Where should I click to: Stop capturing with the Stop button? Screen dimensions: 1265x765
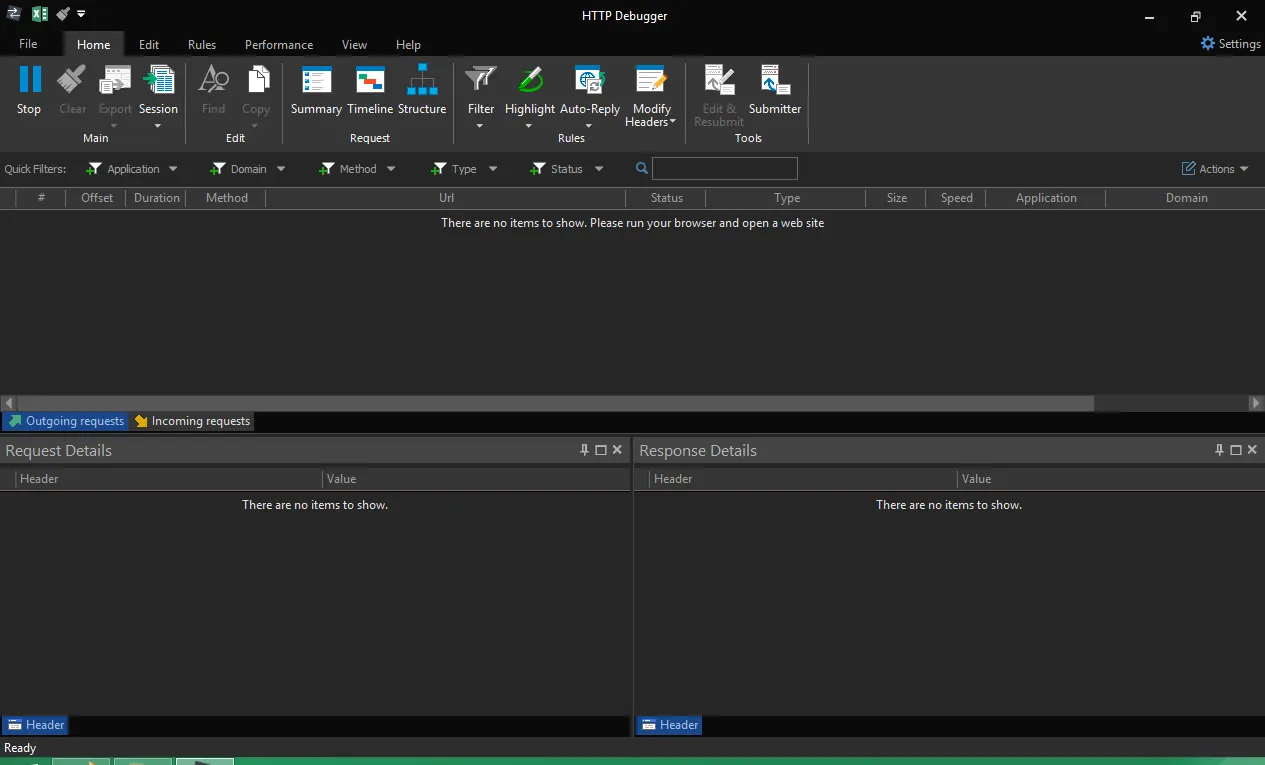click(x=29, y=90)
